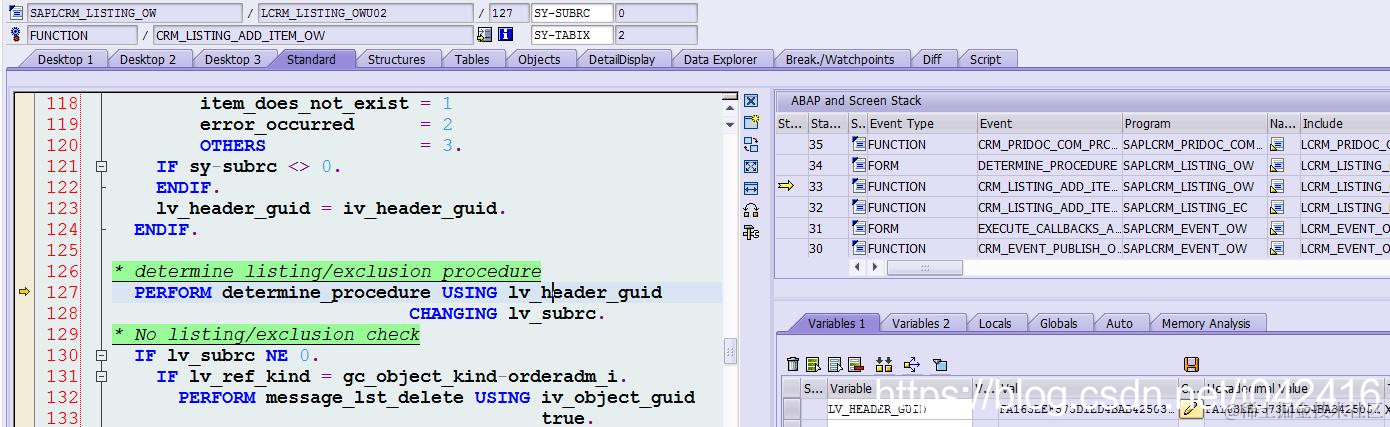Screen dimensions: 1390x427
Task: Open the Diff tab
Action: click(932, 59)
